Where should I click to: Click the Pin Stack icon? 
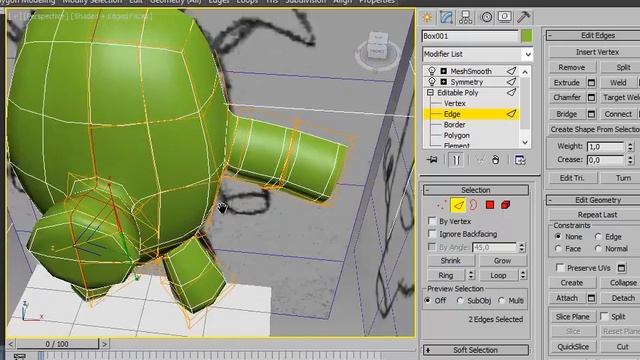point(432,160)
